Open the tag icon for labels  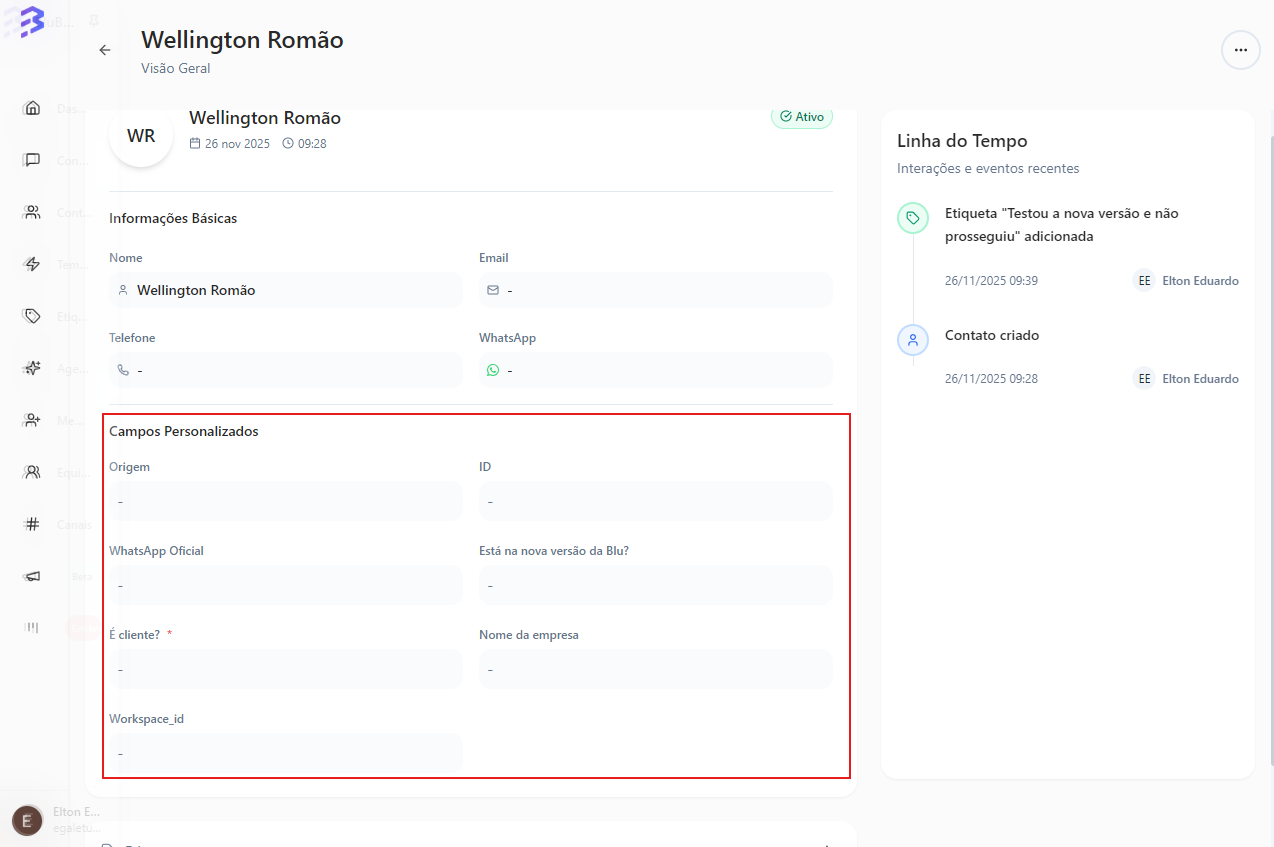coord(33,316)
